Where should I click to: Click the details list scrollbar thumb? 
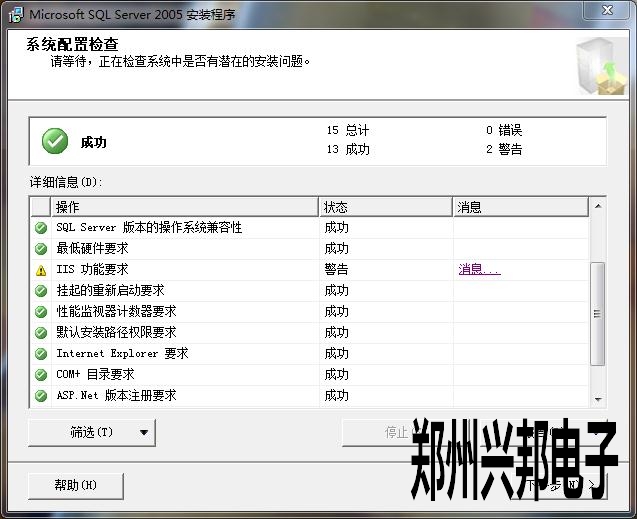[597, 314]
